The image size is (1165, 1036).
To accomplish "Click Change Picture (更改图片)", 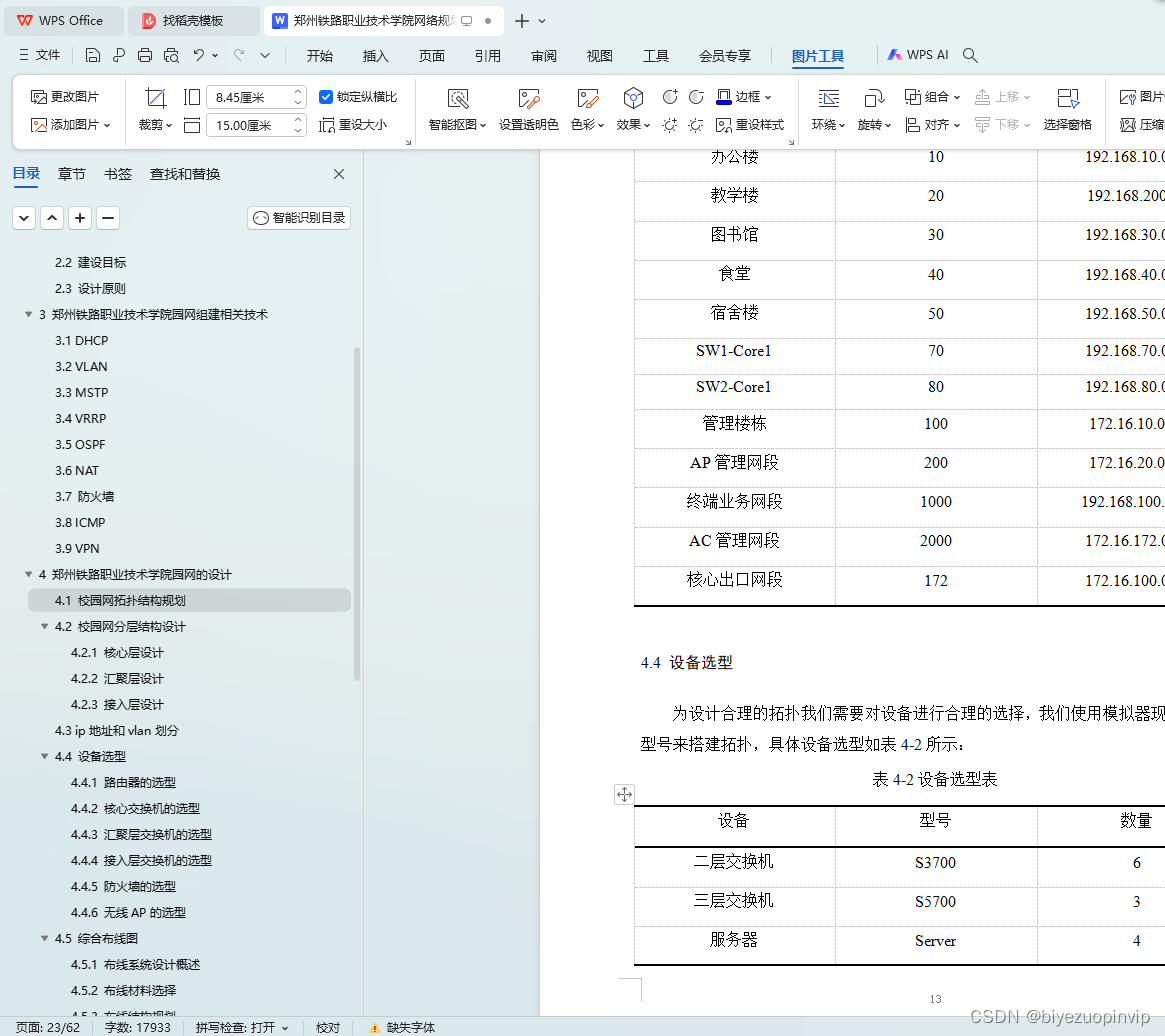I will click(x=65, y=97).
